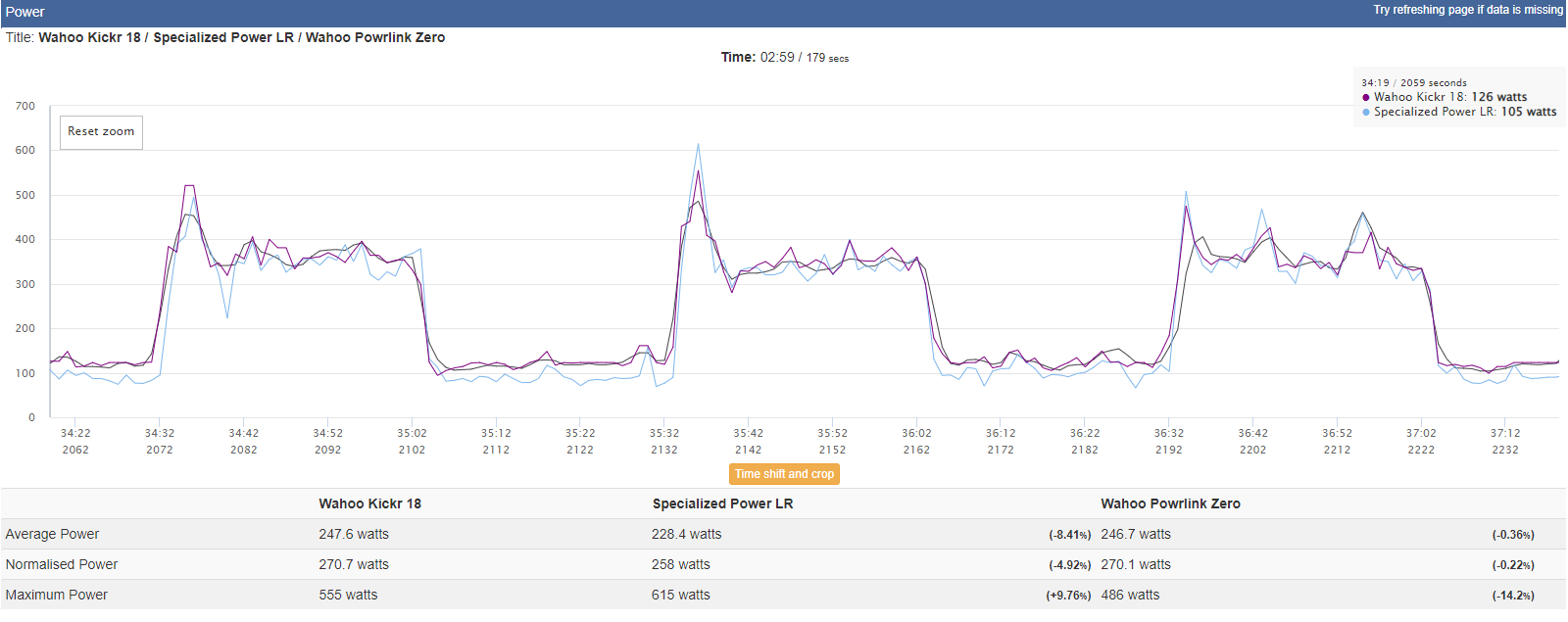Select the Specialized Power LR column header
This screenshot has height=622, width=1568.
pos(722,503)
